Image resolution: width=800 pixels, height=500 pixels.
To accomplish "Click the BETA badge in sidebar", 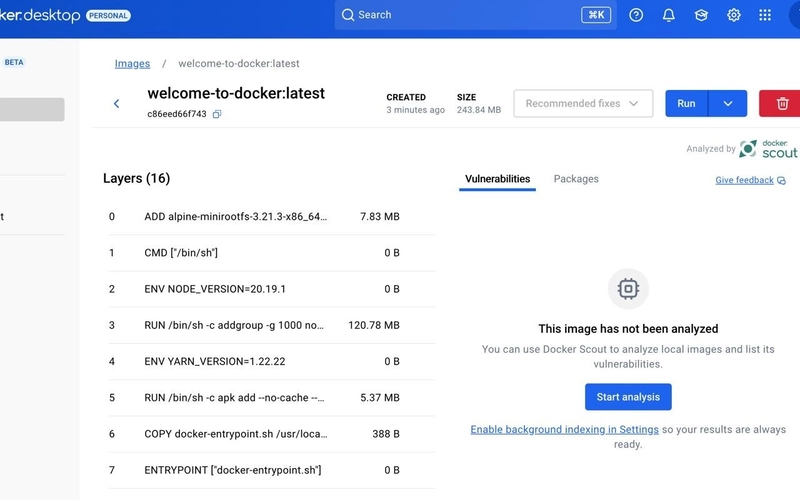I will coord(14,62).
